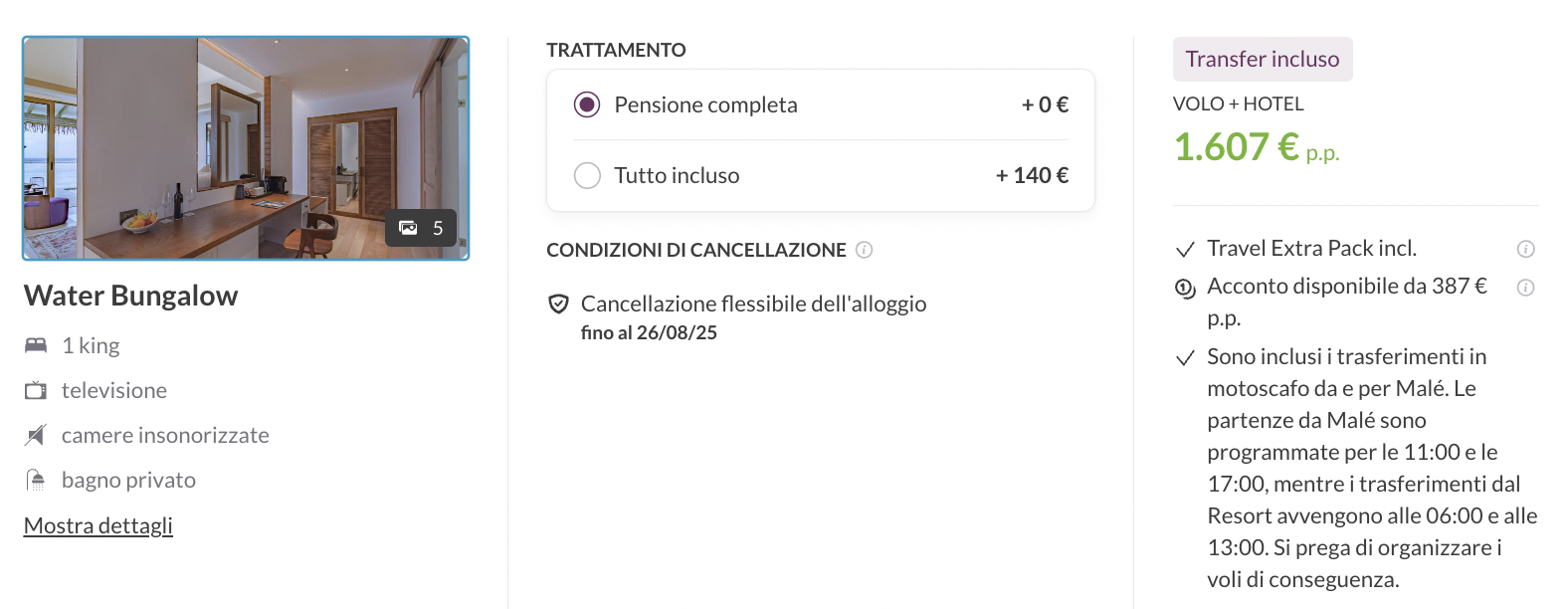Click the television amenity icon

pyautogui.click(x=36, y=390)
